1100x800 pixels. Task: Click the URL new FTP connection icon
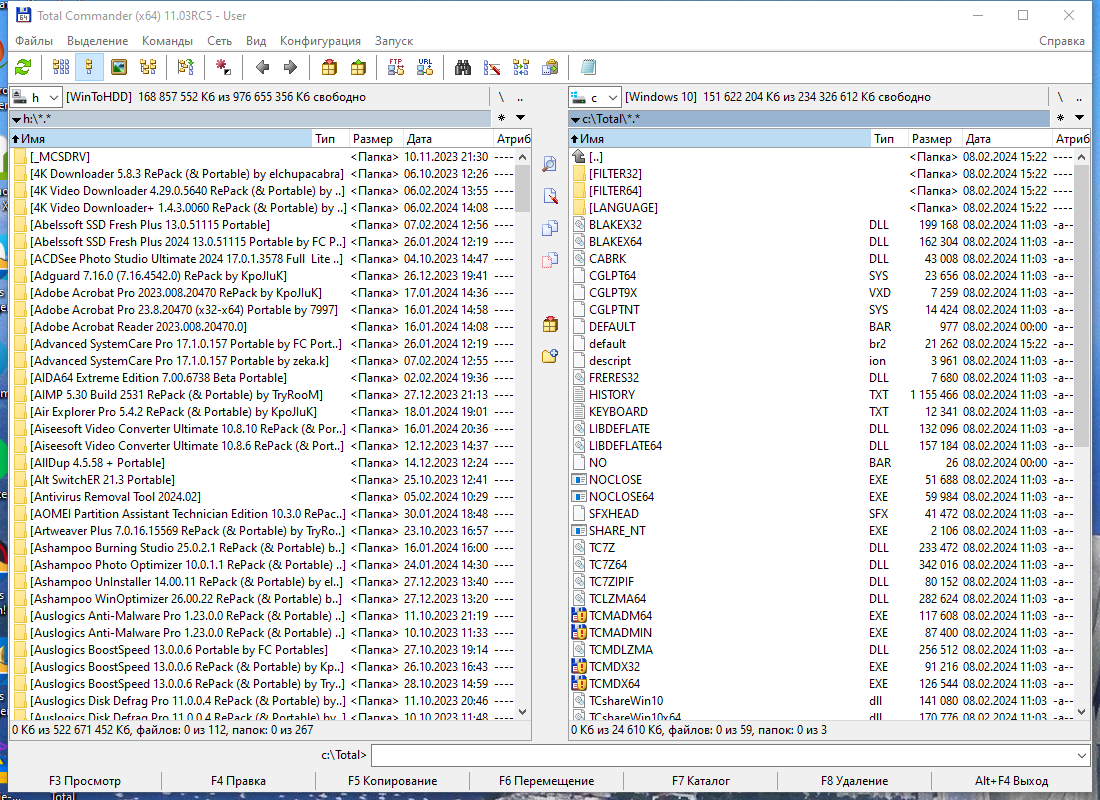click(425, 67)
